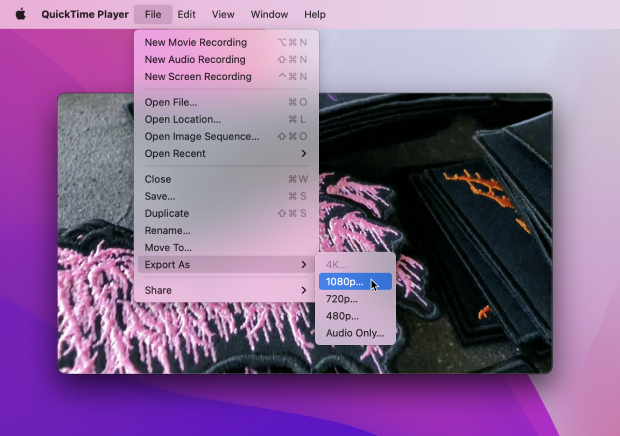
Task: Export as Audio Only
Action: 355,333
